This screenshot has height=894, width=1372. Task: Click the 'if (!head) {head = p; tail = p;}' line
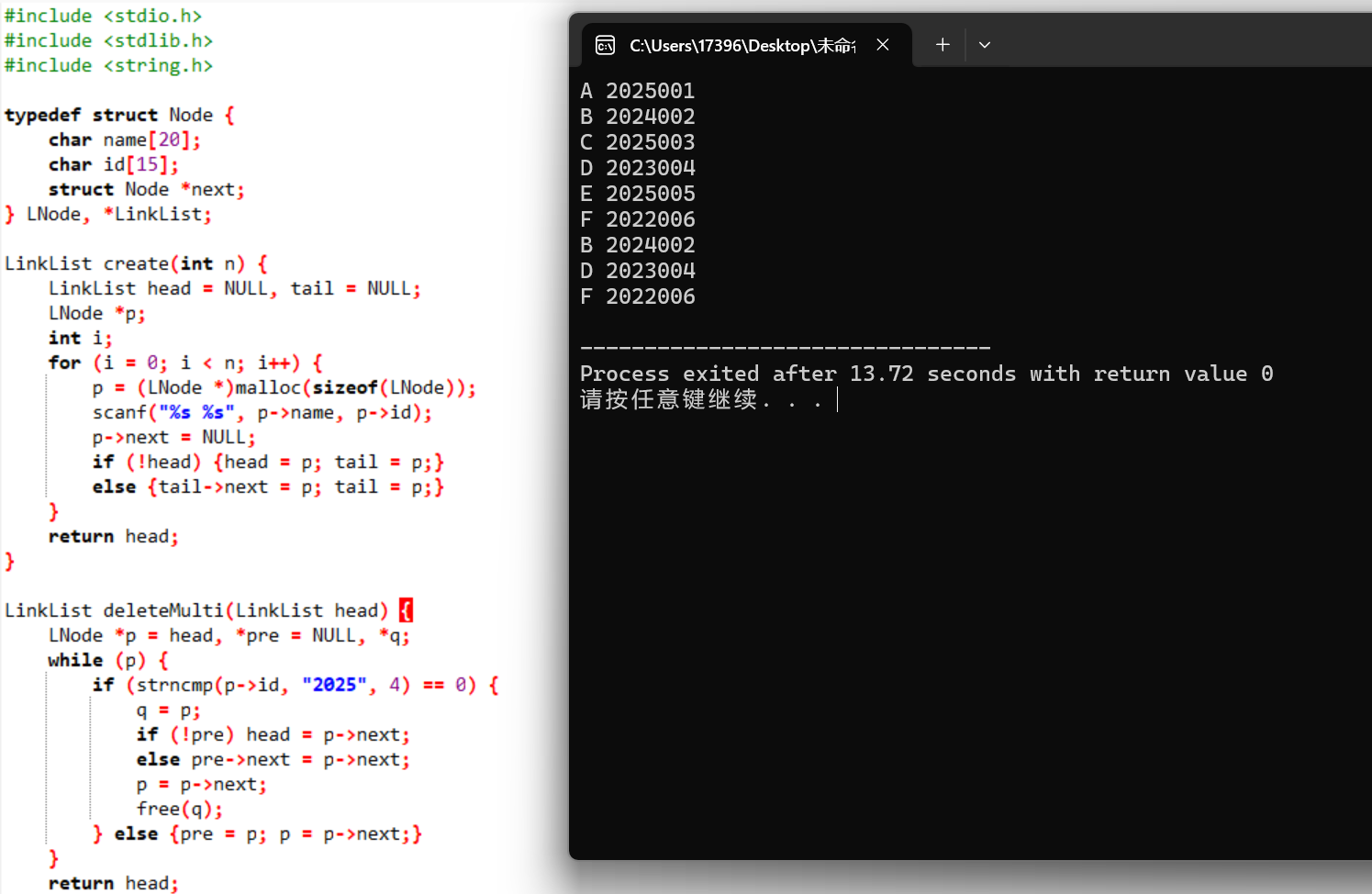[x=268, y=462]
